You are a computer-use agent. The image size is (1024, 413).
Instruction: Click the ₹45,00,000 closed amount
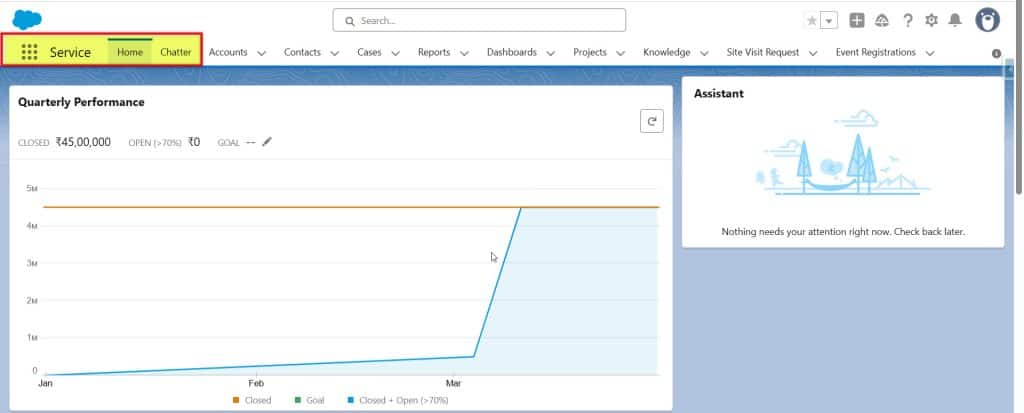tap(83, 142)
